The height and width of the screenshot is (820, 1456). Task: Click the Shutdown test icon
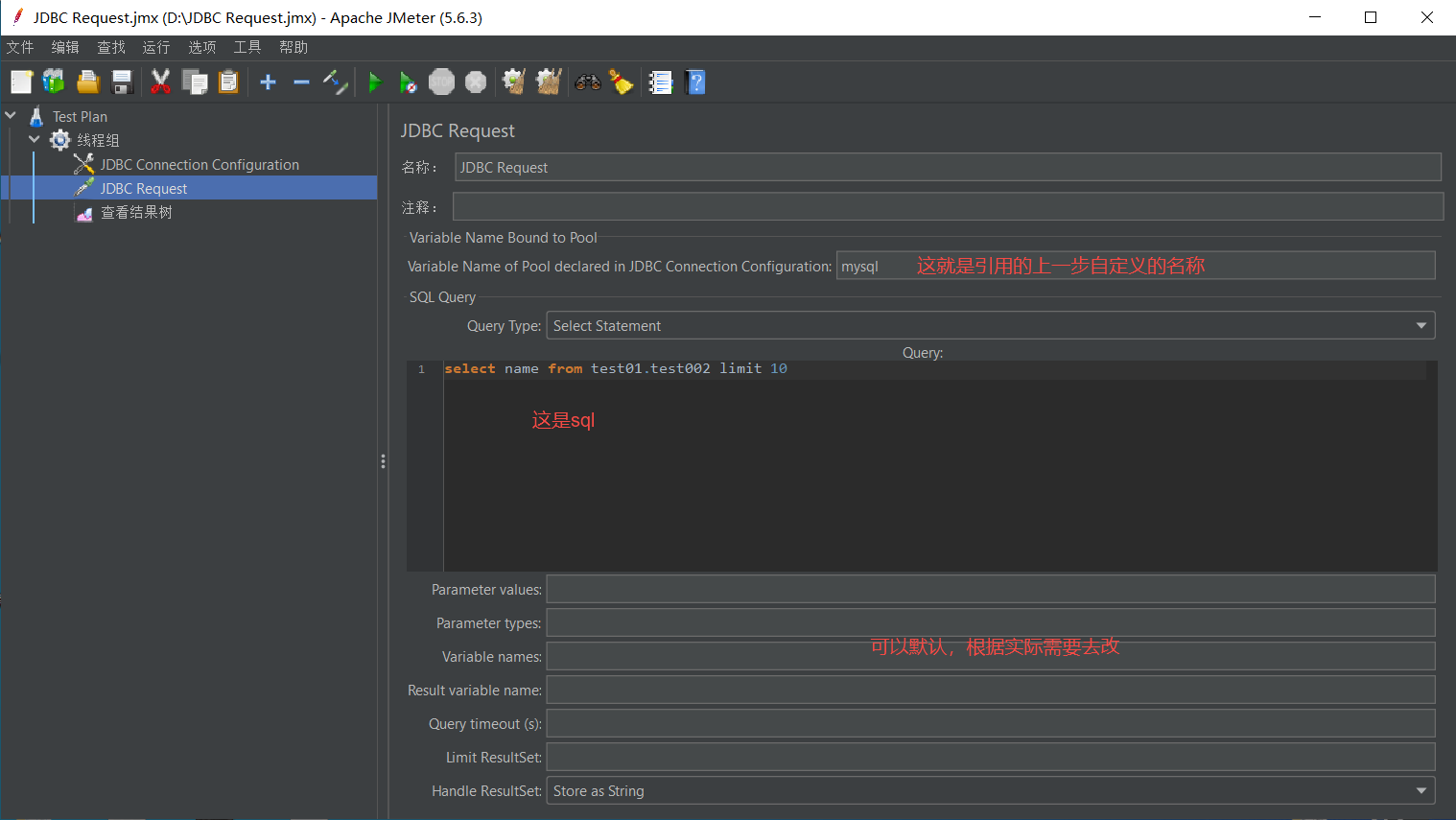tap(476, 82)
